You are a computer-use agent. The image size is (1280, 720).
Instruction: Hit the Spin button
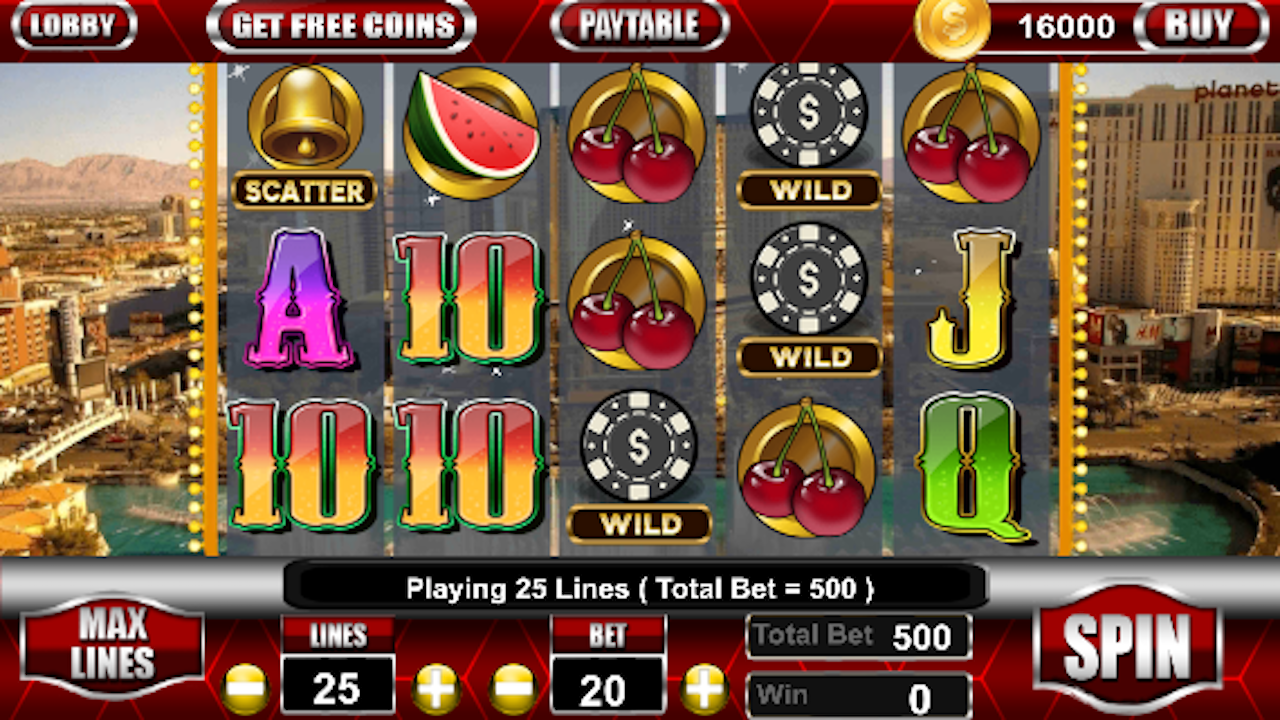tap(1127, 647)
